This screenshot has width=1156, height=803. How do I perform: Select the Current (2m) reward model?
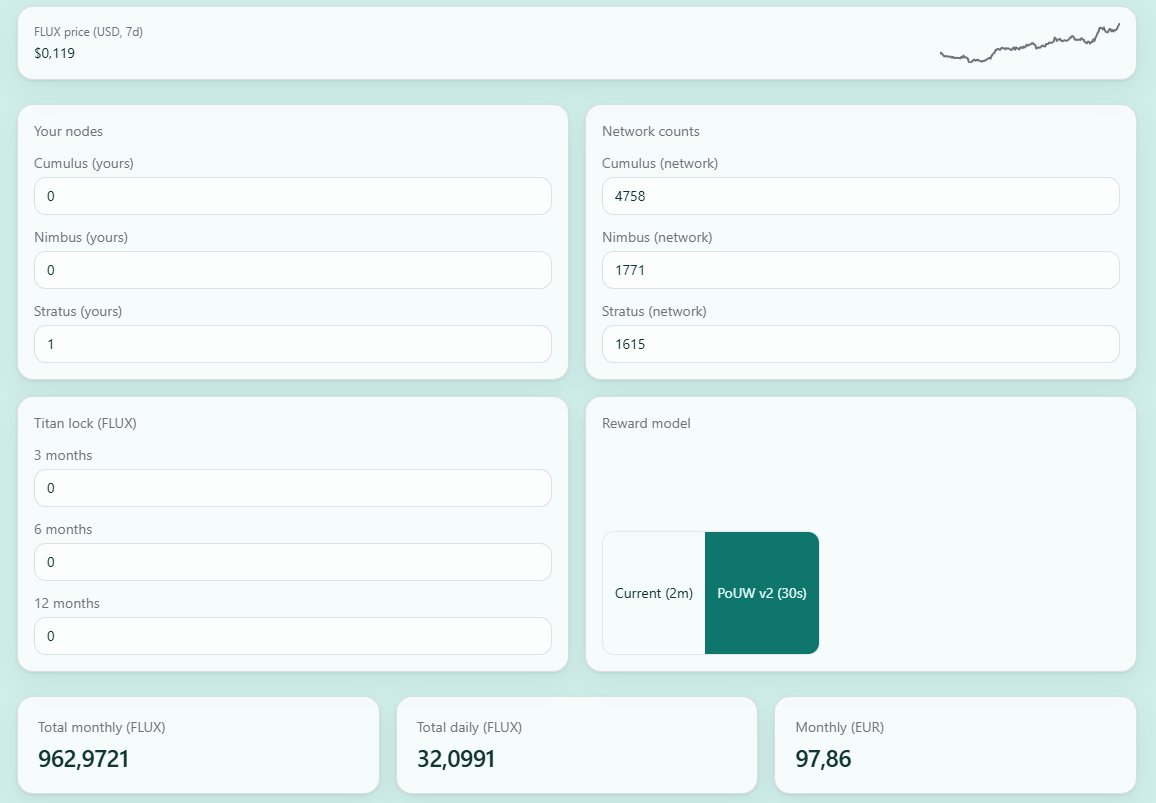654,593
